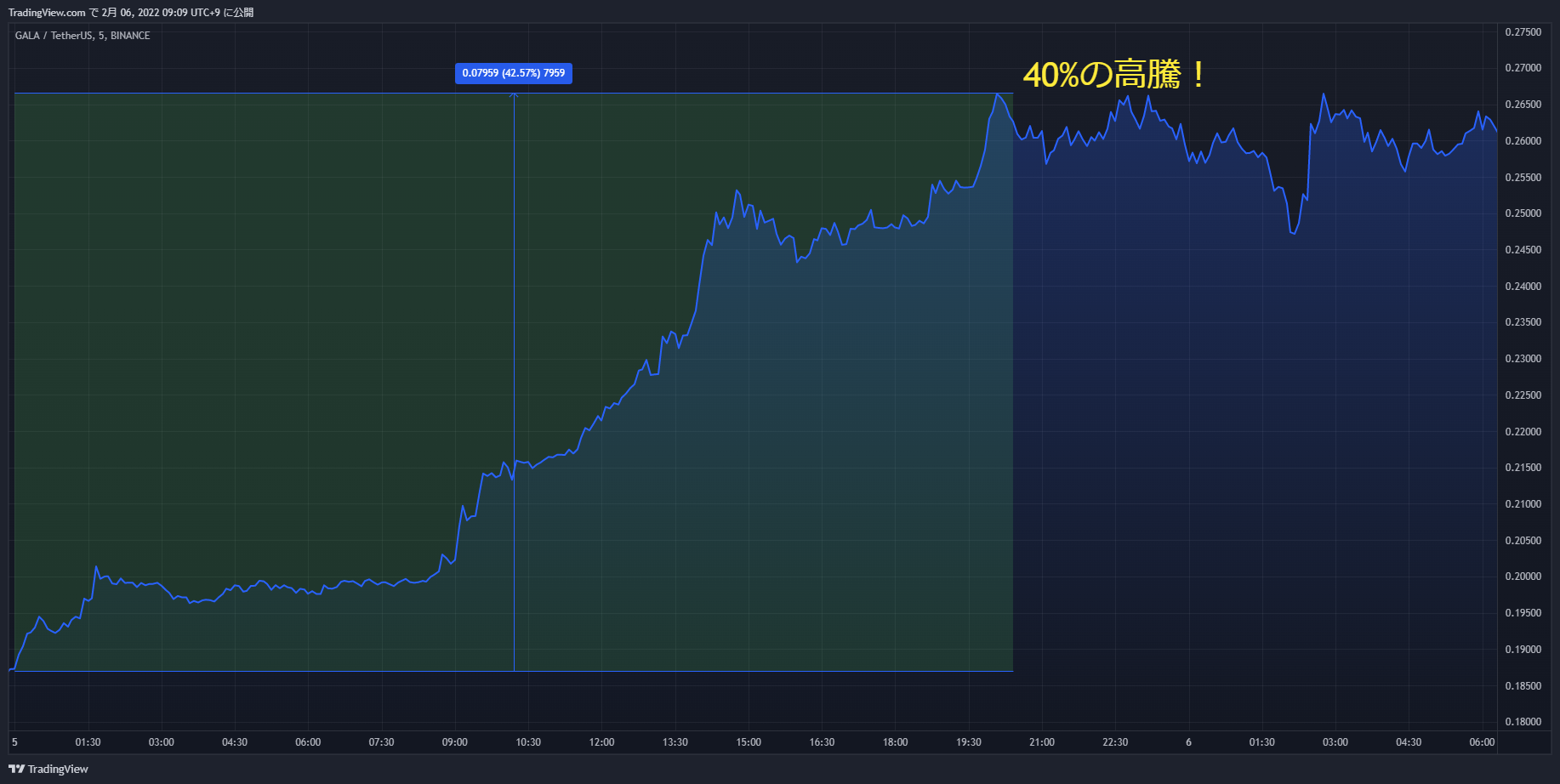
Task: Click the 0.19500 price axis label
Action: 1523,613
